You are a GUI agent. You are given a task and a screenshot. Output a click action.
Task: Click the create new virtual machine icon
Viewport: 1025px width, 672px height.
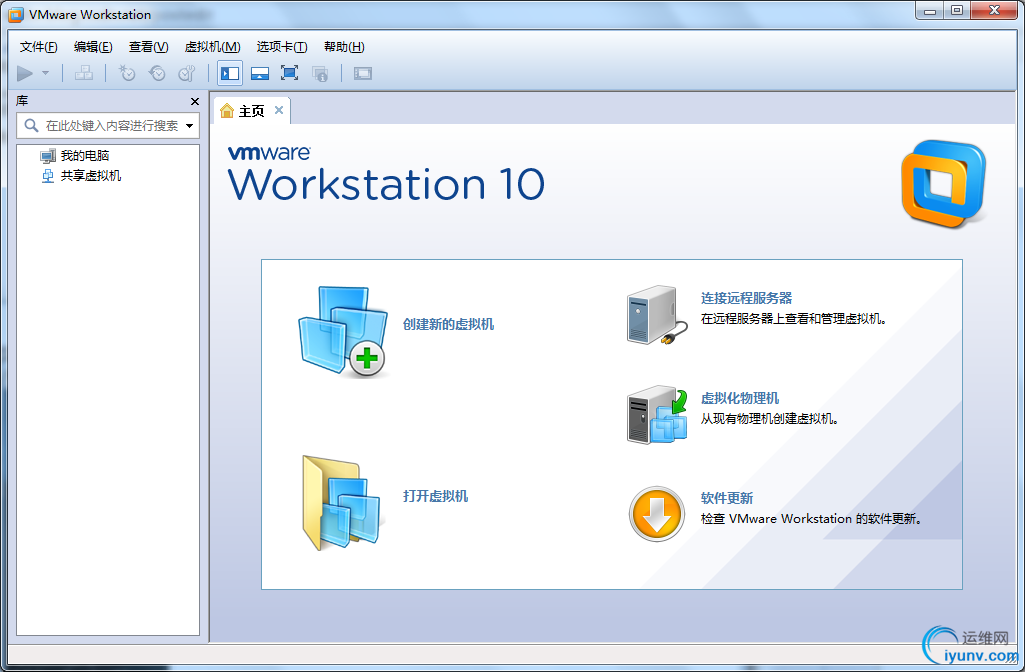point(343,331)
